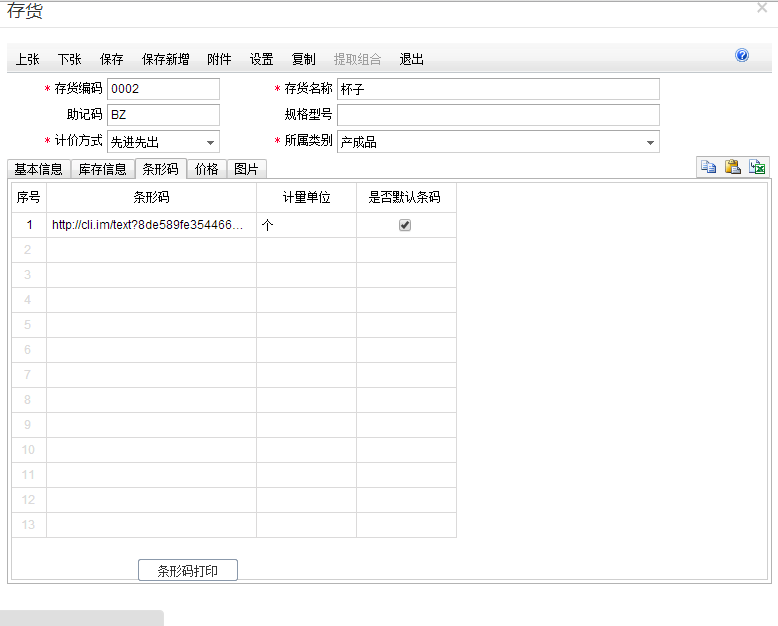
Task: Go to the 图片 tab
Action: [246, 169]
